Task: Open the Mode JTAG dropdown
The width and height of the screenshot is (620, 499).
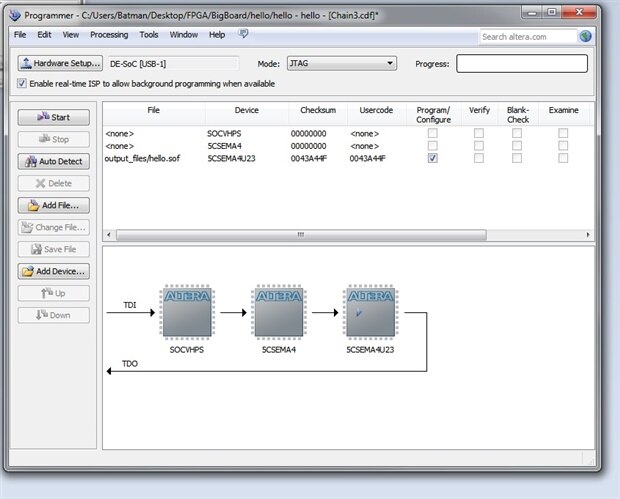Action: point(341,63)
